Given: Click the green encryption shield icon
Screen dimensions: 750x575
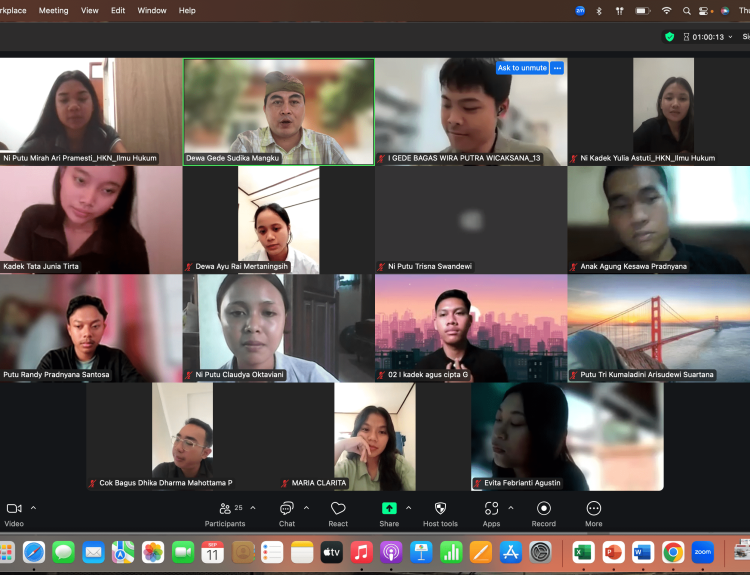Looking at the screenshot, I should click(x=669, y=37).
